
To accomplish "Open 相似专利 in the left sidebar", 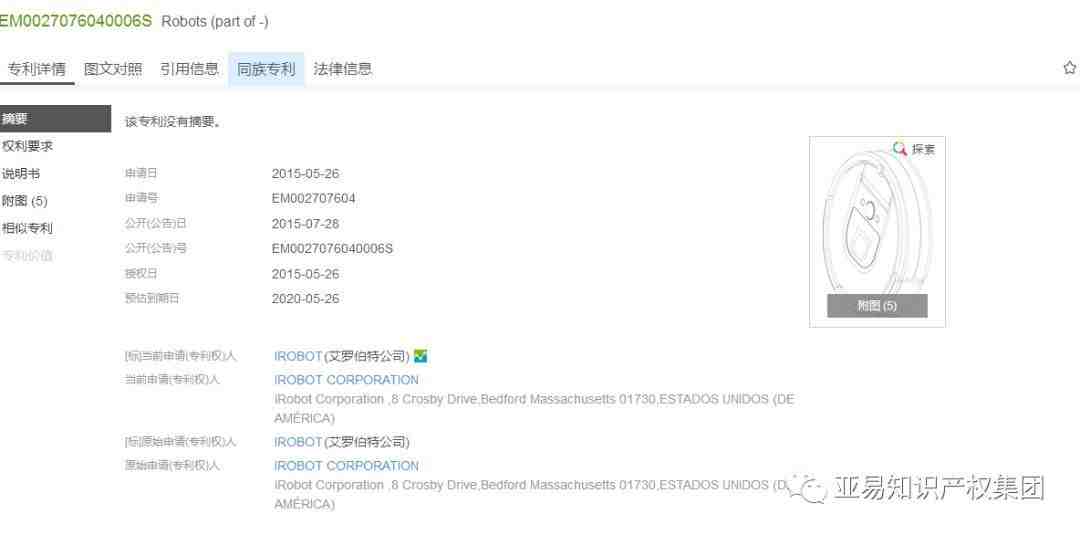I will tap(28, 229).
